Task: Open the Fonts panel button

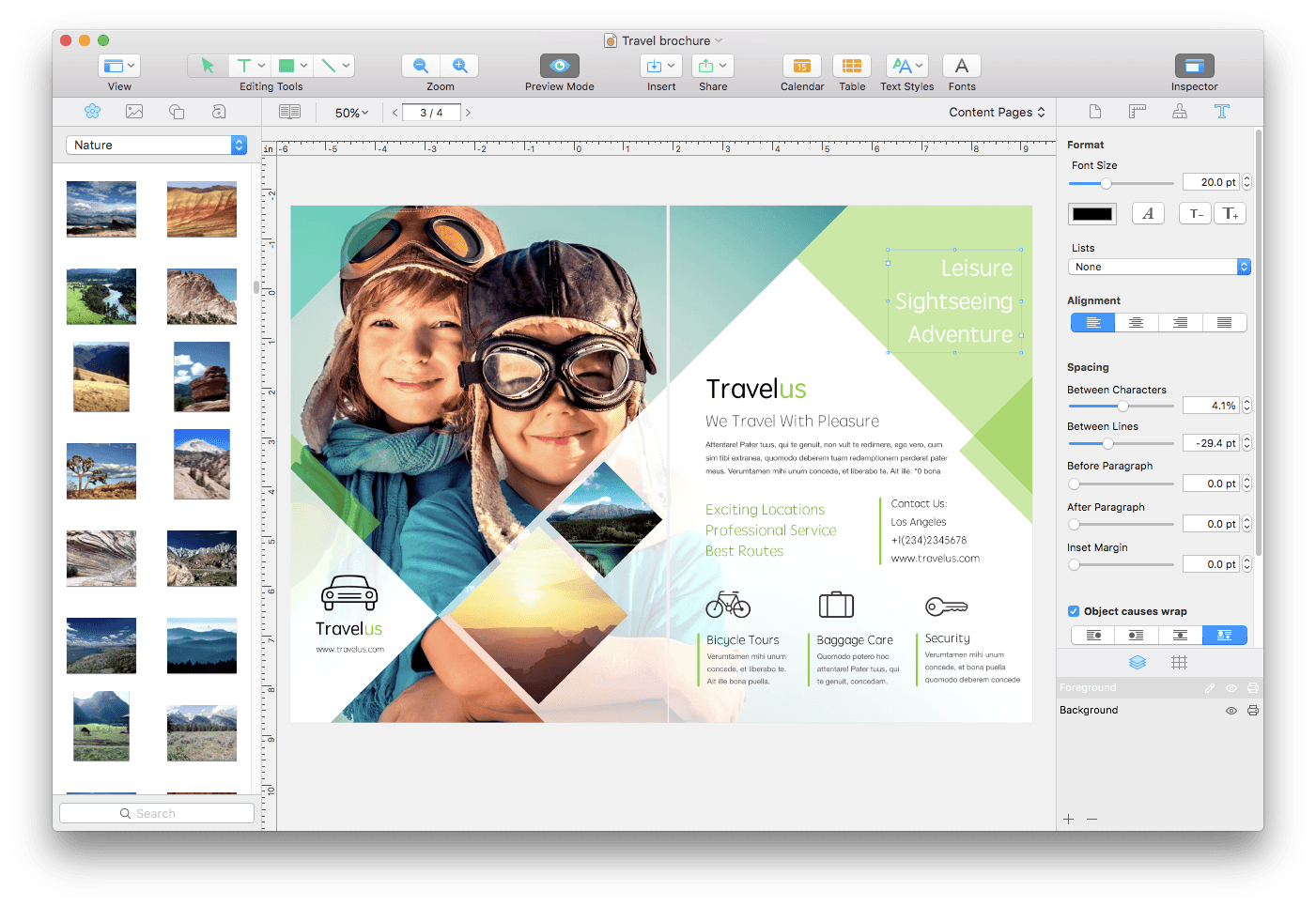Action: pyautogui.click(x=961, y=66)
